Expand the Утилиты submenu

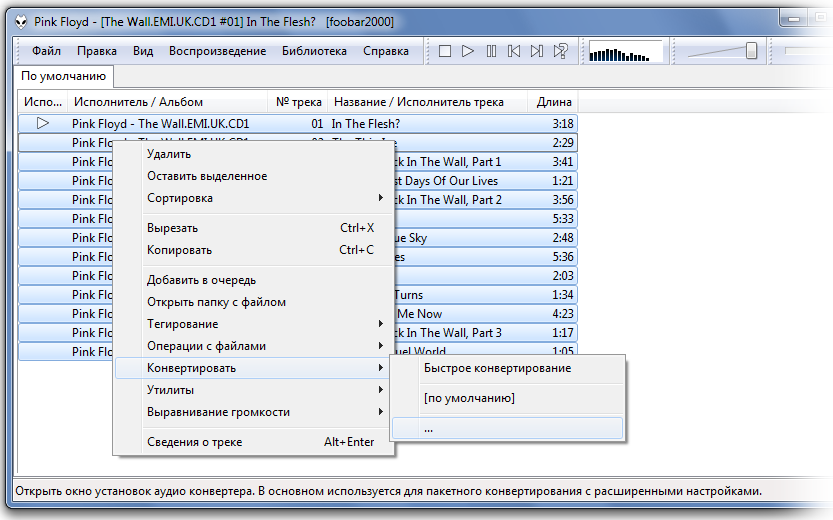(x=254, y=390)
